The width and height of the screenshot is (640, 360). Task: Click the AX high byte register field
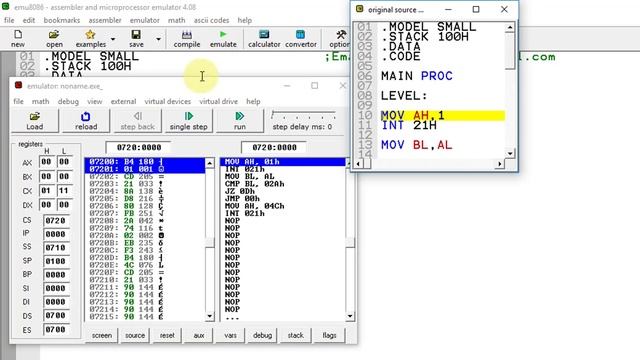click(47, 162)
